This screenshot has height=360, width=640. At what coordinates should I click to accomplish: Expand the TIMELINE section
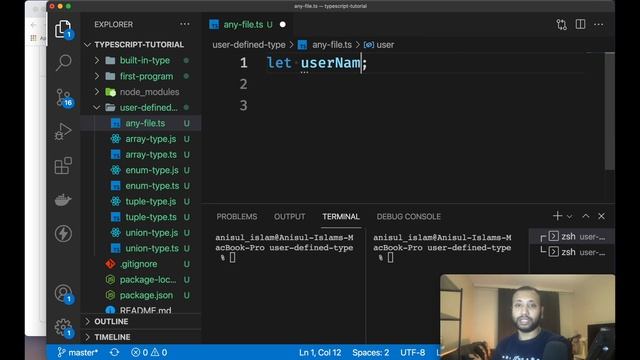pos(112,337)
